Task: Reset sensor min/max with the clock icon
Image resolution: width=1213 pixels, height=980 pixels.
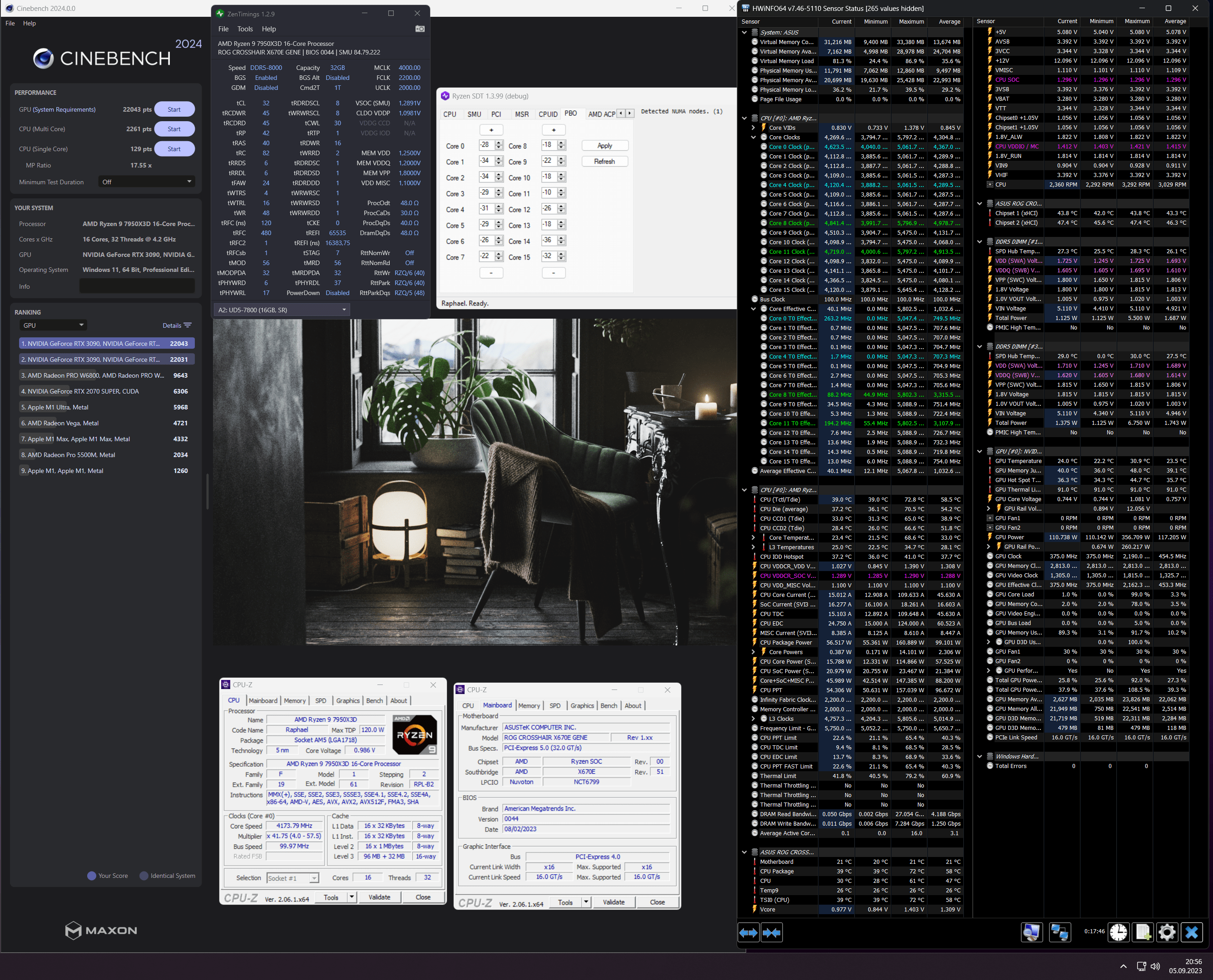Action: tap(1118, 932)
